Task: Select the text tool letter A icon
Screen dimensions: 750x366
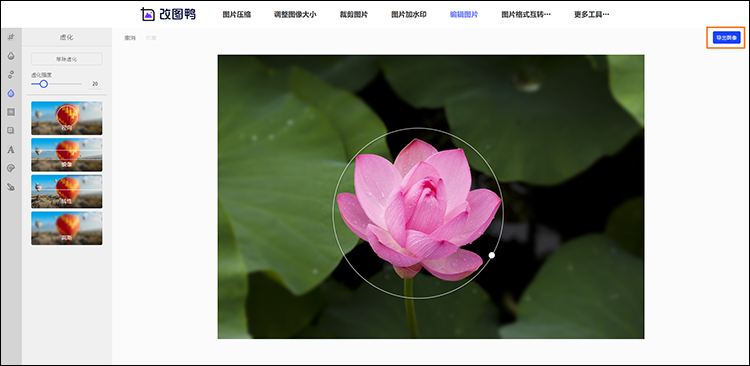Action: 11,150
